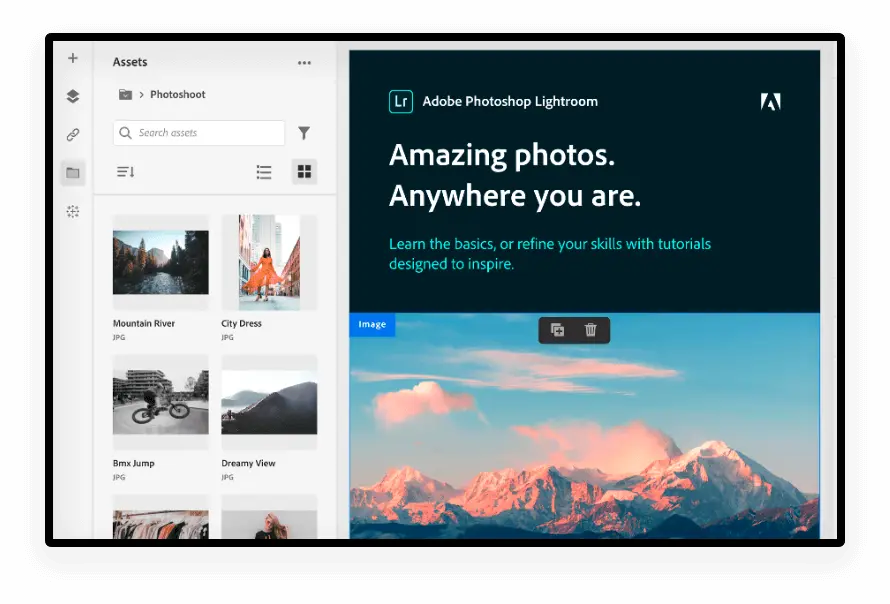Click the Adobe logo in the banner
The image size is (890, 604).
tap(770, 101)
